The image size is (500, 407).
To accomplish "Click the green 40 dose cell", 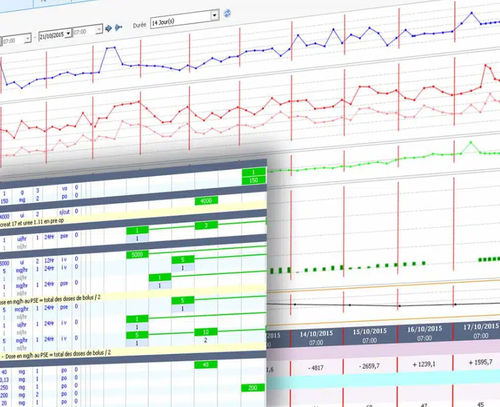I will click(x=206, y=365).
